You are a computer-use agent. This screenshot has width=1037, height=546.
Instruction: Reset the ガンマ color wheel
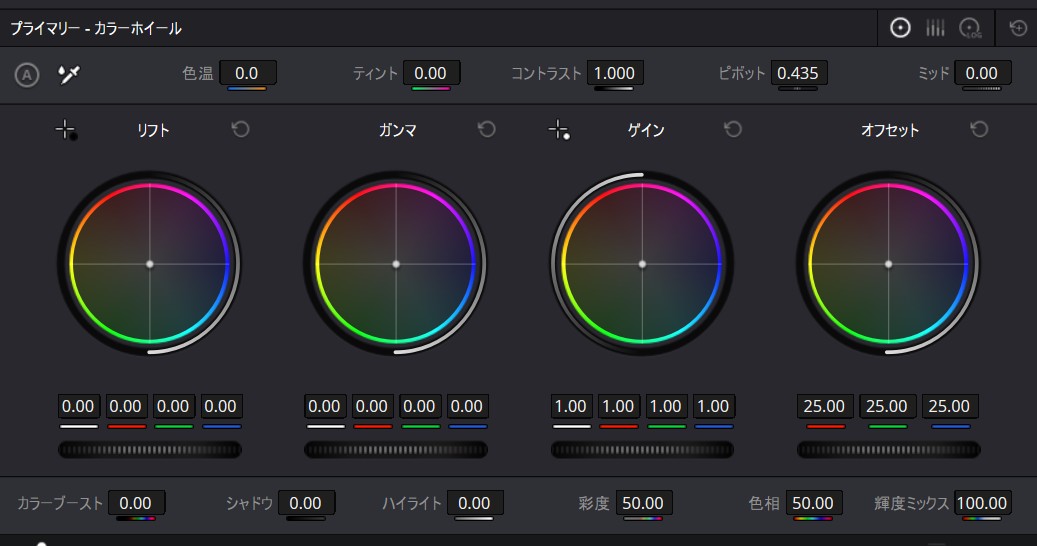click(487, 130)
